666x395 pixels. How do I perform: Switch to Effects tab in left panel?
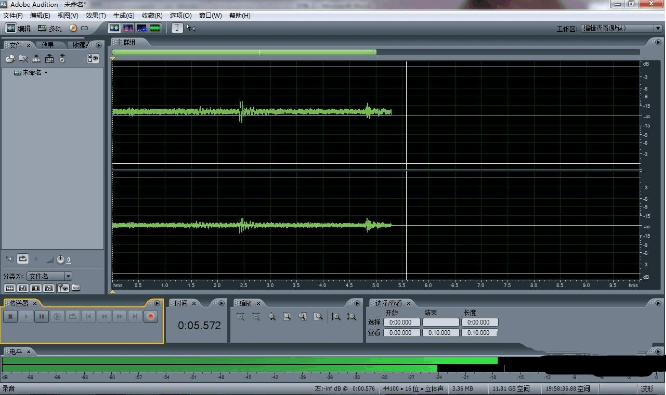click(48, 45)
